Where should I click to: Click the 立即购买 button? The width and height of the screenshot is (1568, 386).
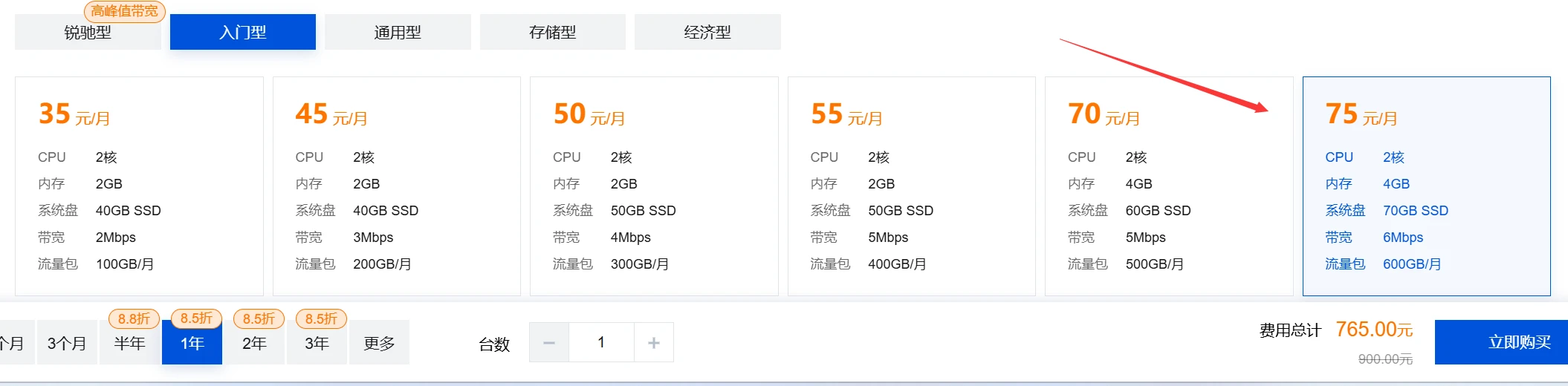[x=1501, y=342]
